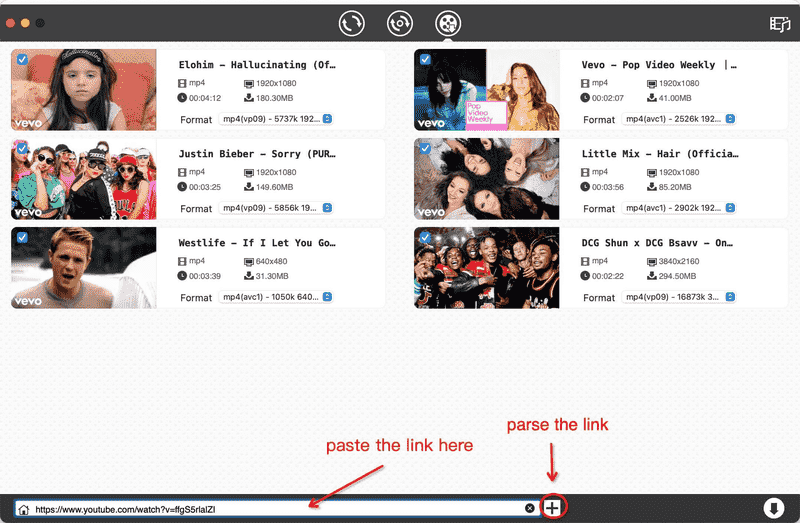Open the Convert tab icon in top toolbar
The image size is (800, 523).
tap(352, 23)
